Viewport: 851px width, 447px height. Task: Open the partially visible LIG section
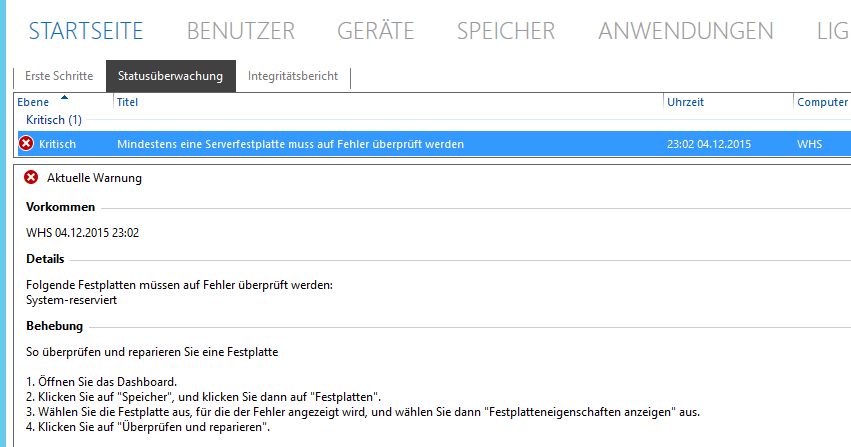coord(832,31)
